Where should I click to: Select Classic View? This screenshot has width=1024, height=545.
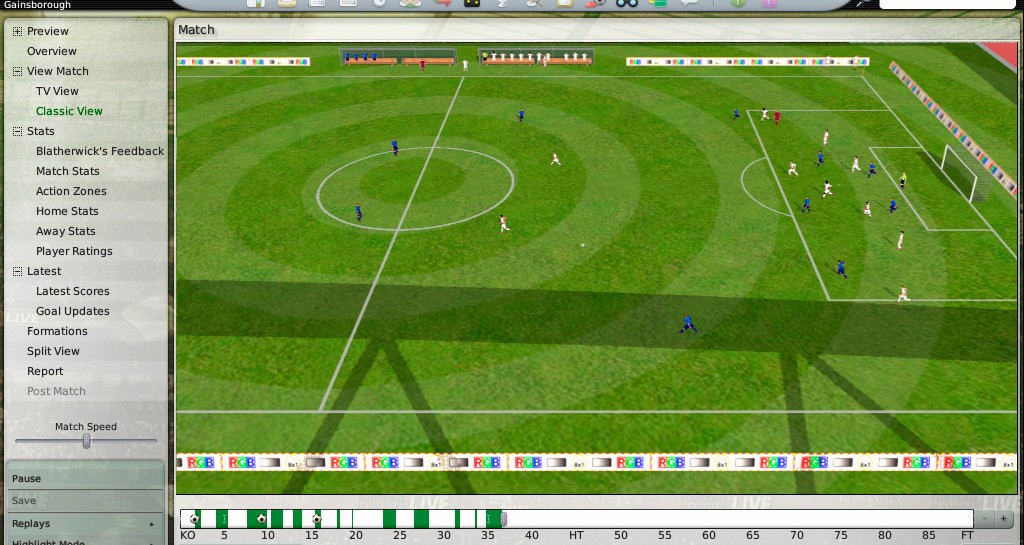point(69,111)
